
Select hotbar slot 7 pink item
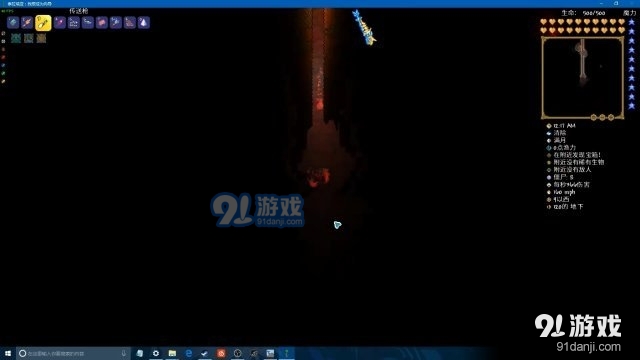pos(102,22)
